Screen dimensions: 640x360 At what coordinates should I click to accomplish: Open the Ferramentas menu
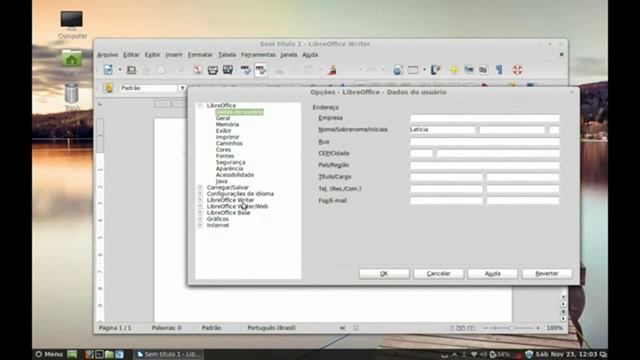pos(258,55)
